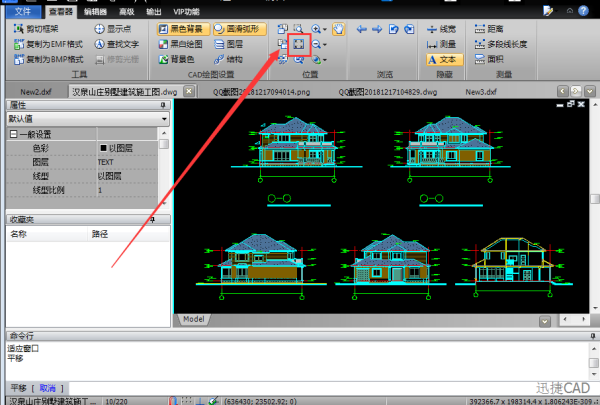The height and width of the screenshot is (405, 600).
Task: Pin the 属性 properties panel
Action: [162, 104]
